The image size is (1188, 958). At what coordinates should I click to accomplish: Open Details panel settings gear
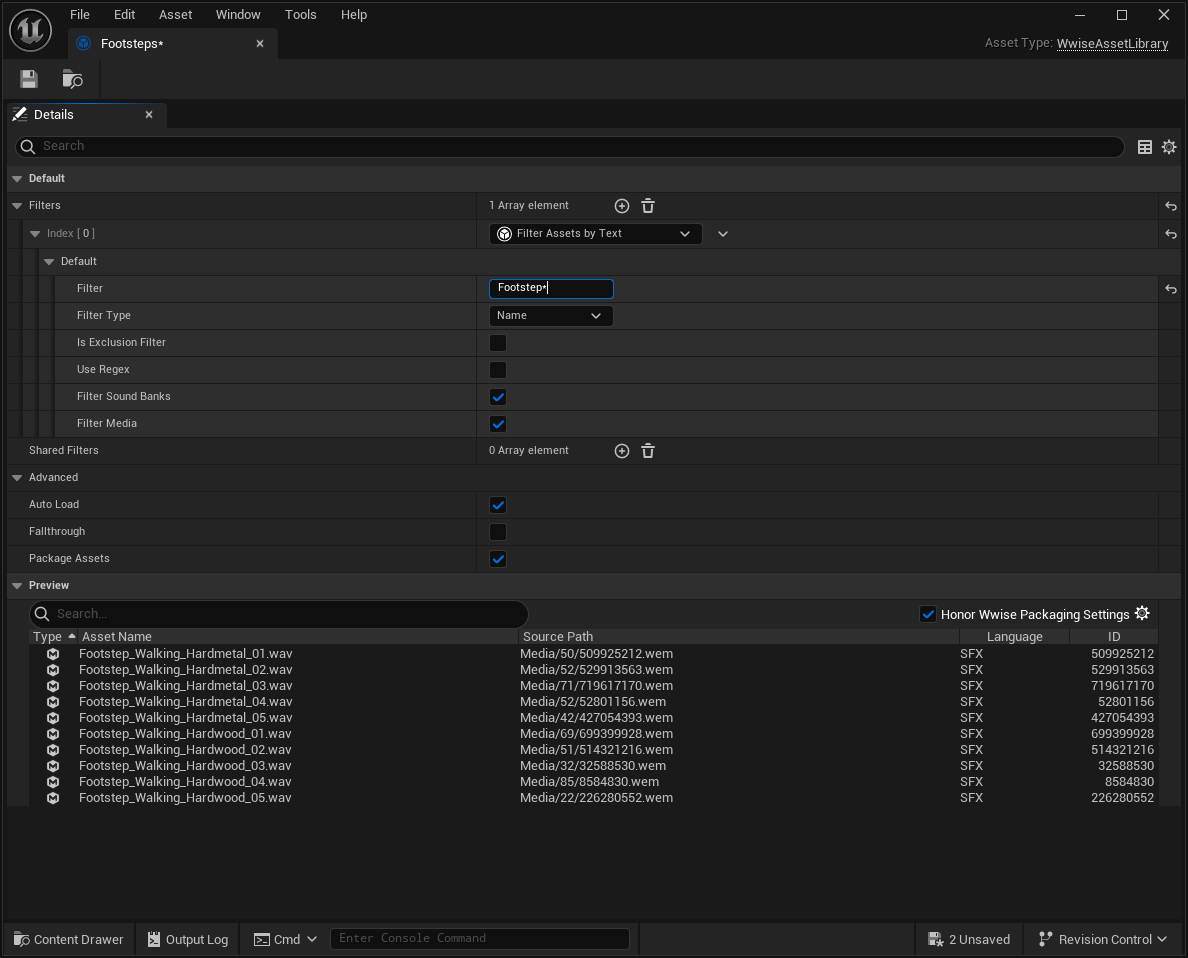pyautogui.click(x=1169, y=147)
